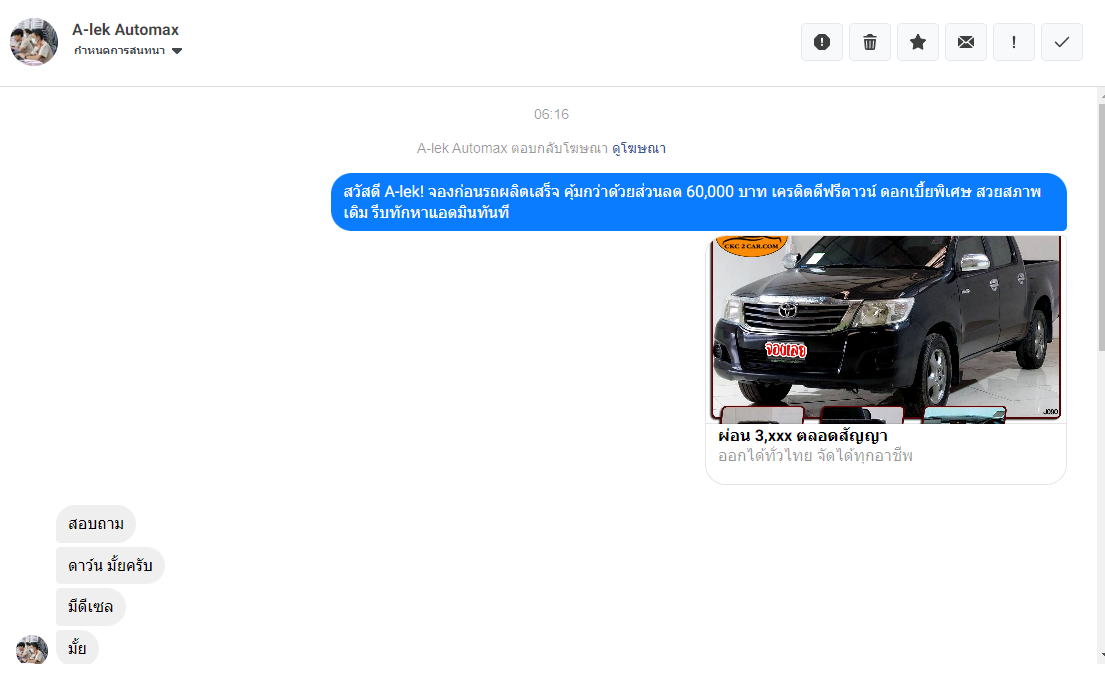The height and width of the screenshot is (673, 1105).
Task: Select the มั้ย message bubble
Action: coord(77,648)
